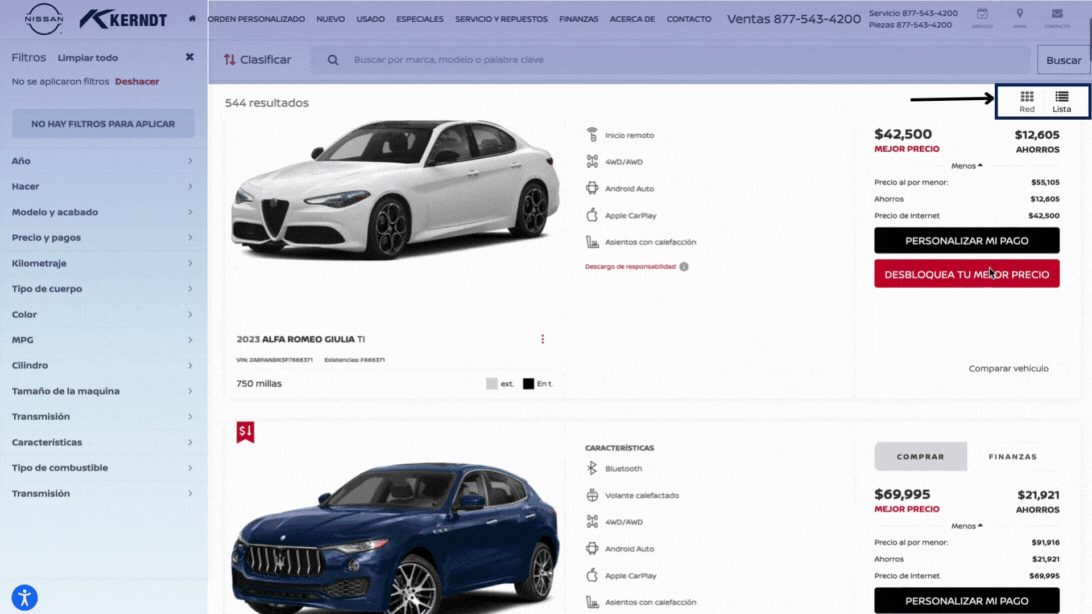This screenshot has height=614, width=1092.
Task: Open the Nissan logo link
Action: (x=43, y=19)
